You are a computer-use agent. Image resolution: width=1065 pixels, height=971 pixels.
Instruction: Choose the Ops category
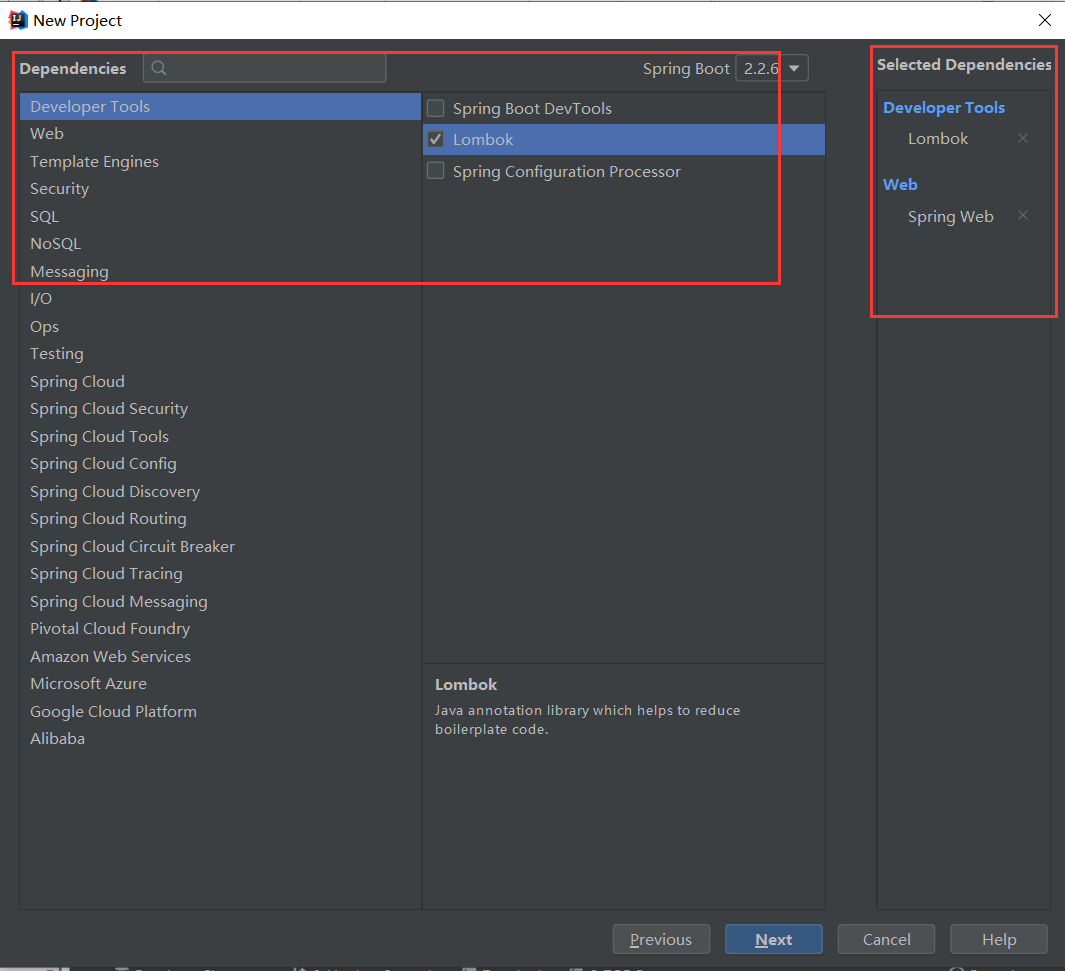[220, 327]
